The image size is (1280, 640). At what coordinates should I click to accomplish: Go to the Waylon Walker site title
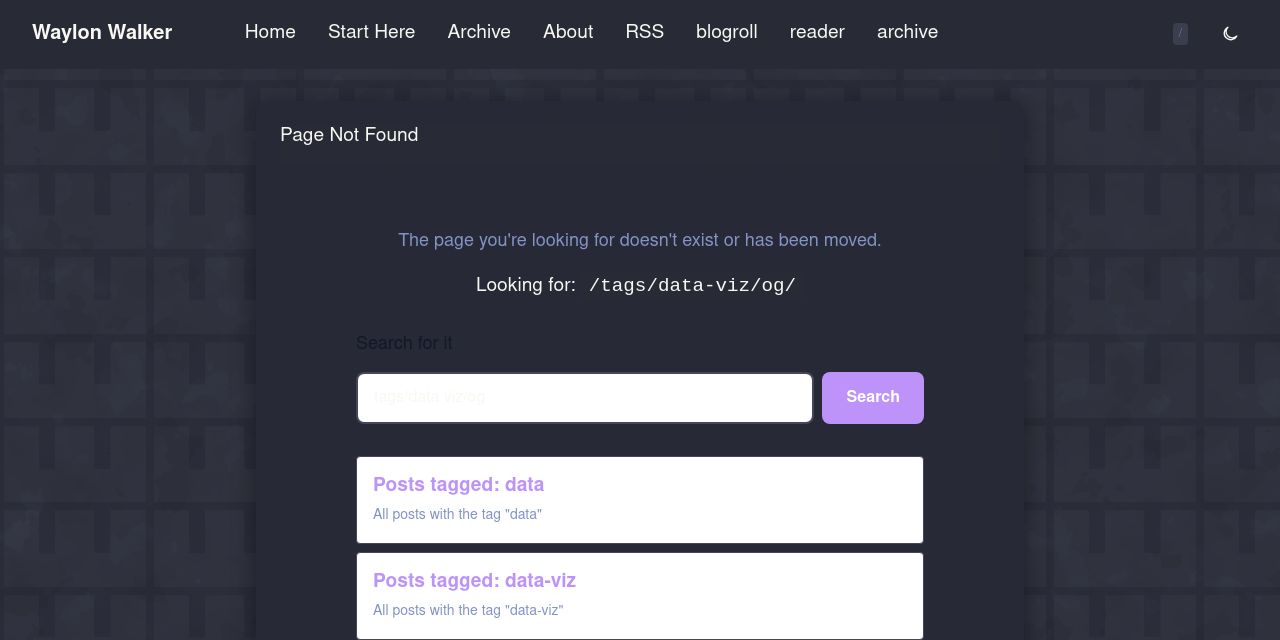pos(102,32)
